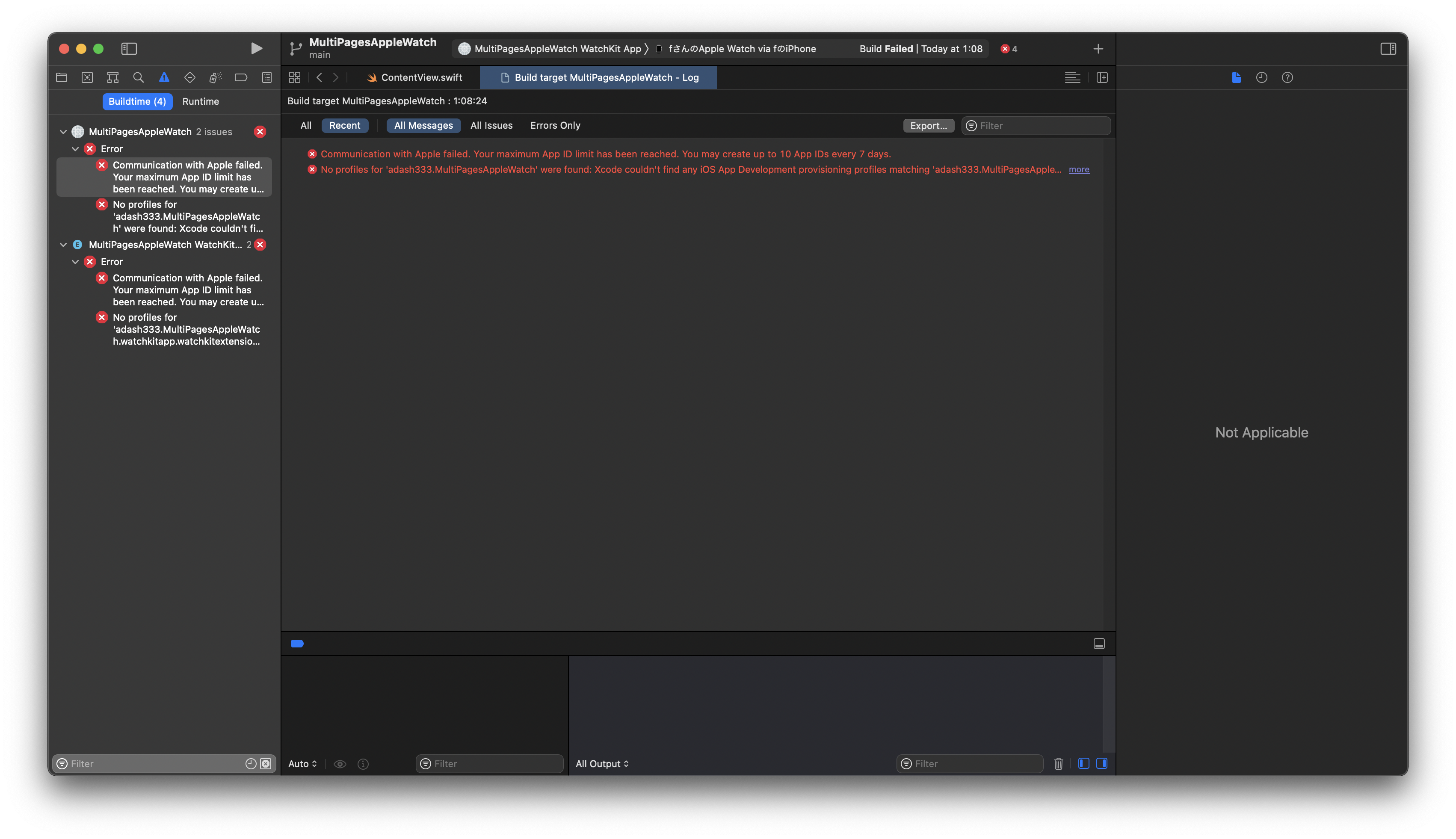Click the build log Filter field

pos(1036,126)
